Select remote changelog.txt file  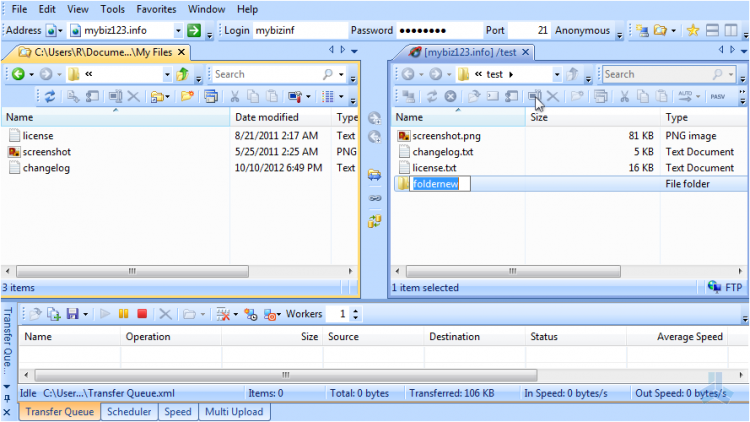click(x=443, y=152)
